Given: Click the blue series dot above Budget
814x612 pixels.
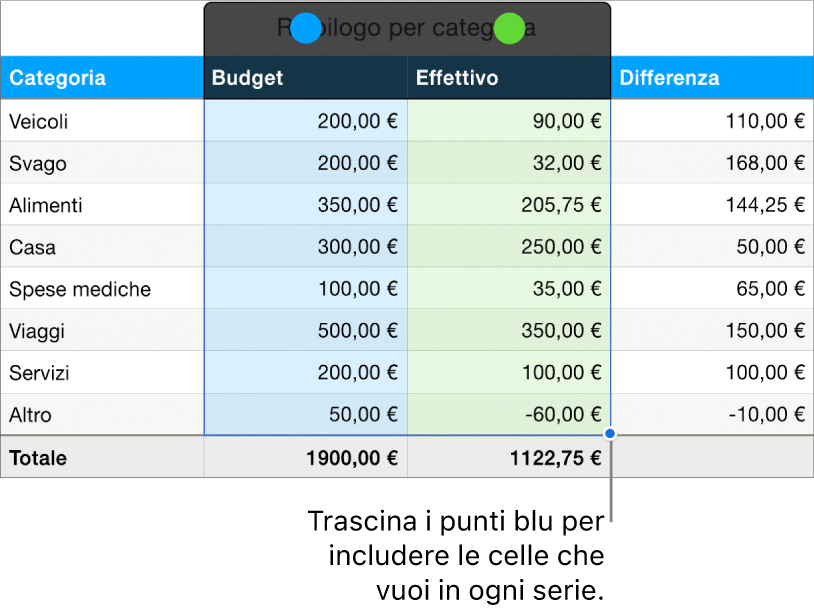Looking at the screenshot, I should [305, 28].
